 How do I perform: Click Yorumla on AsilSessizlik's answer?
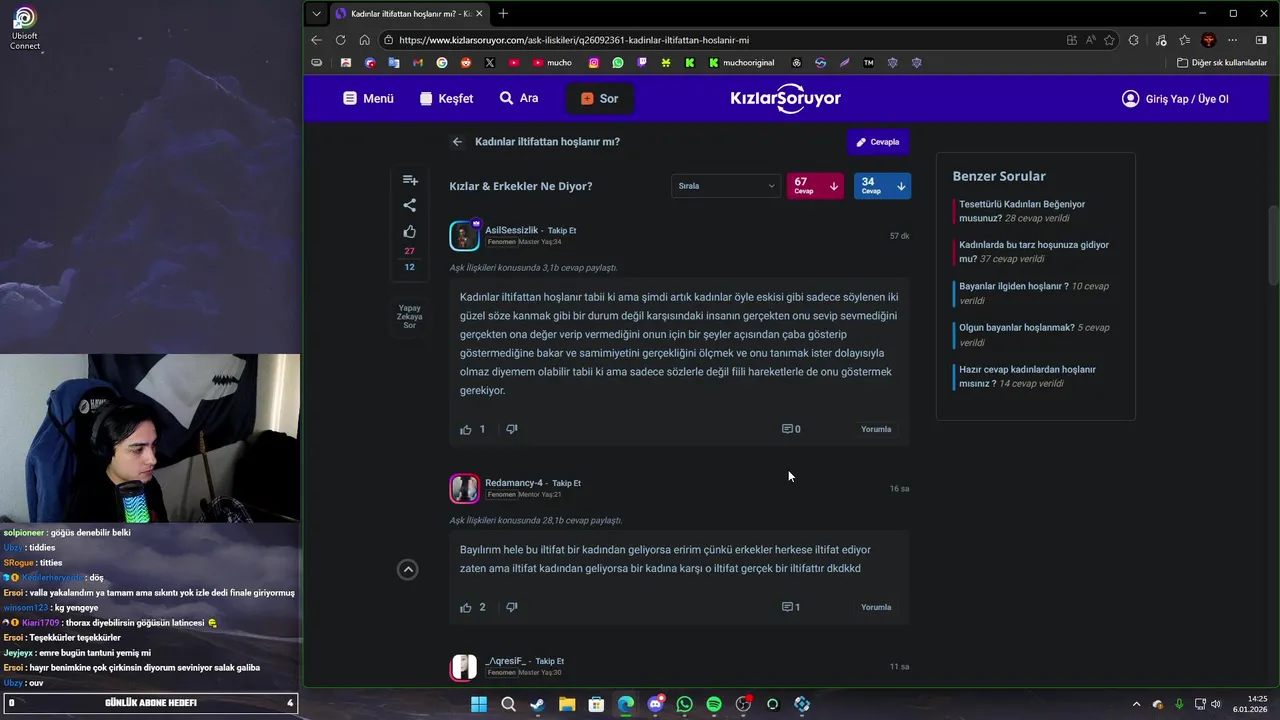coord(876,429)
